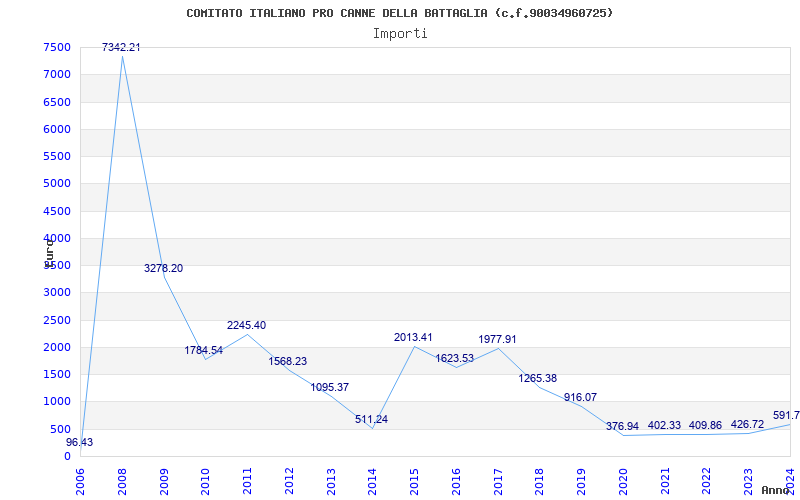Select the 5000 y-axis tick label
The width and height of the screenshot is (800, 500).
point(57,184)
